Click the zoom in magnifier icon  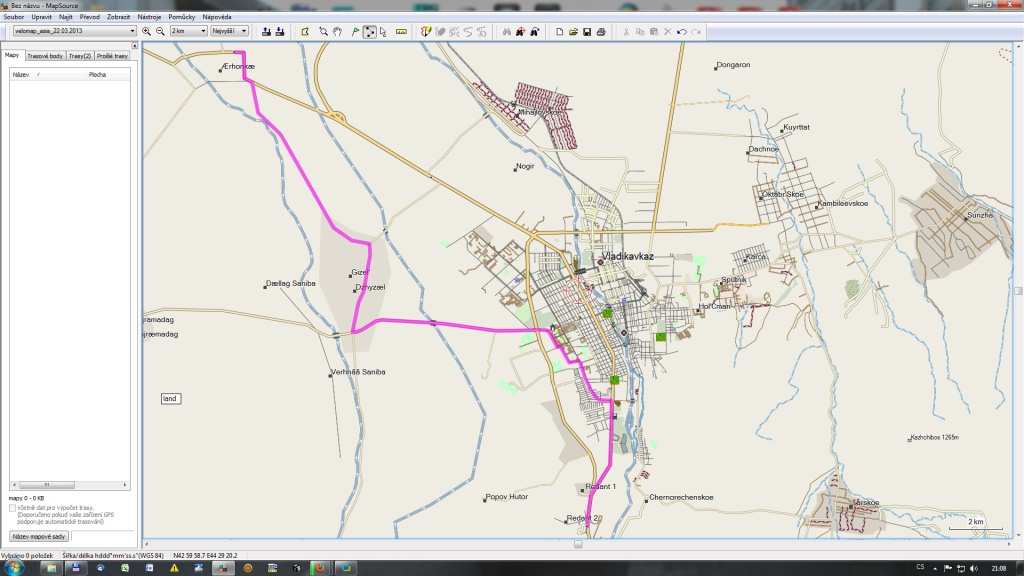pyautogui.click(x=147, y=32)
